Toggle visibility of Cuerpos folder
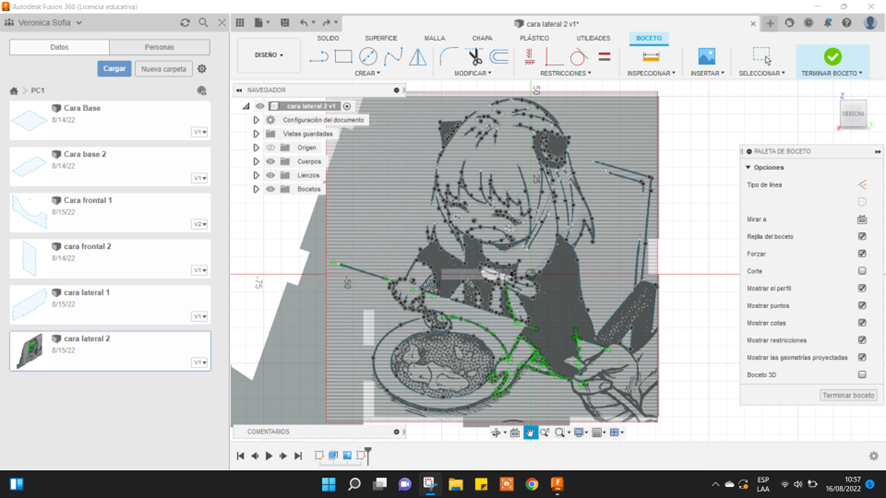Viewport: 886px width, 498px height. (x=271, y=161)
